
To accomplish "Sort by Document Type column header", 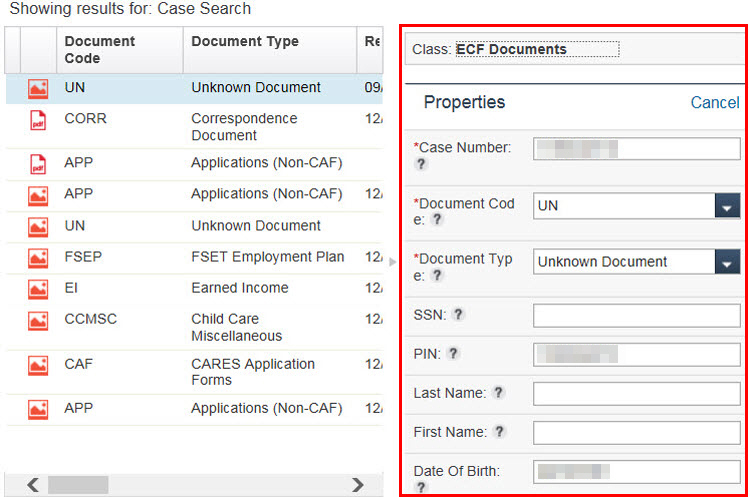I will [245, 42].
